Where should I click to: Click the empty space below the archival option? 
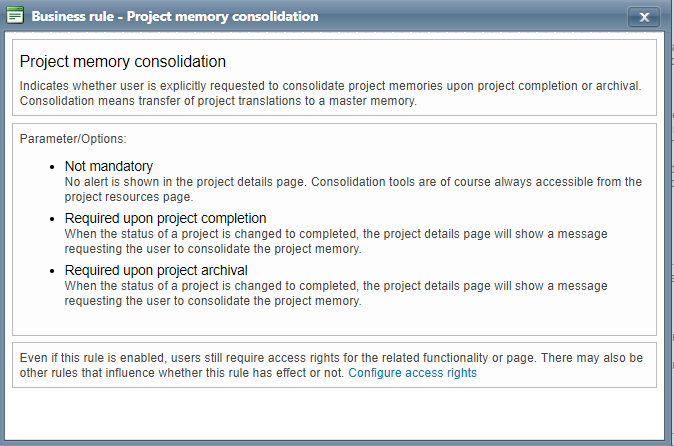click(x=336, y=320)
